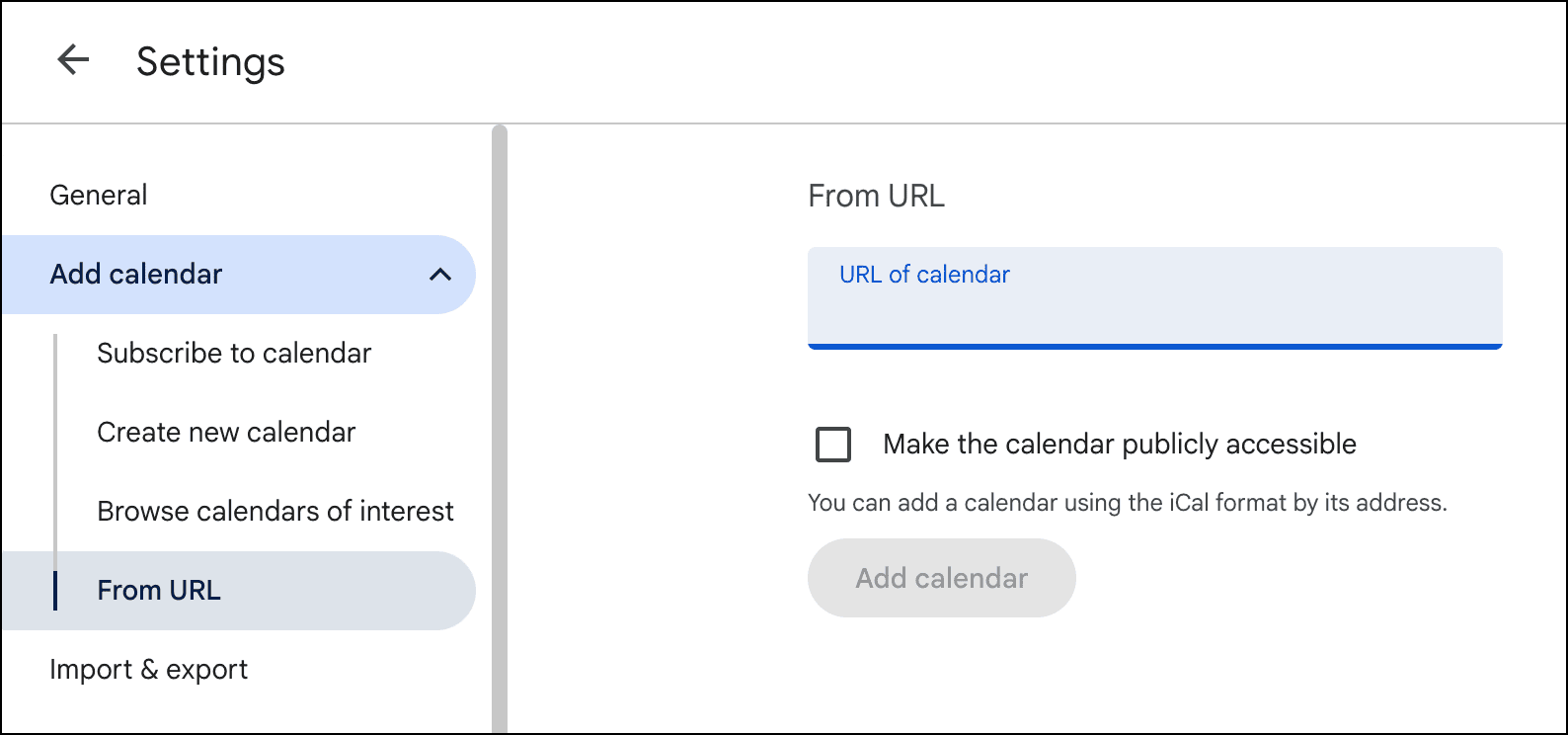Click the iCal format helper text
Image resolution: width=1568 pixels, height=735 pixels.
1127,503
